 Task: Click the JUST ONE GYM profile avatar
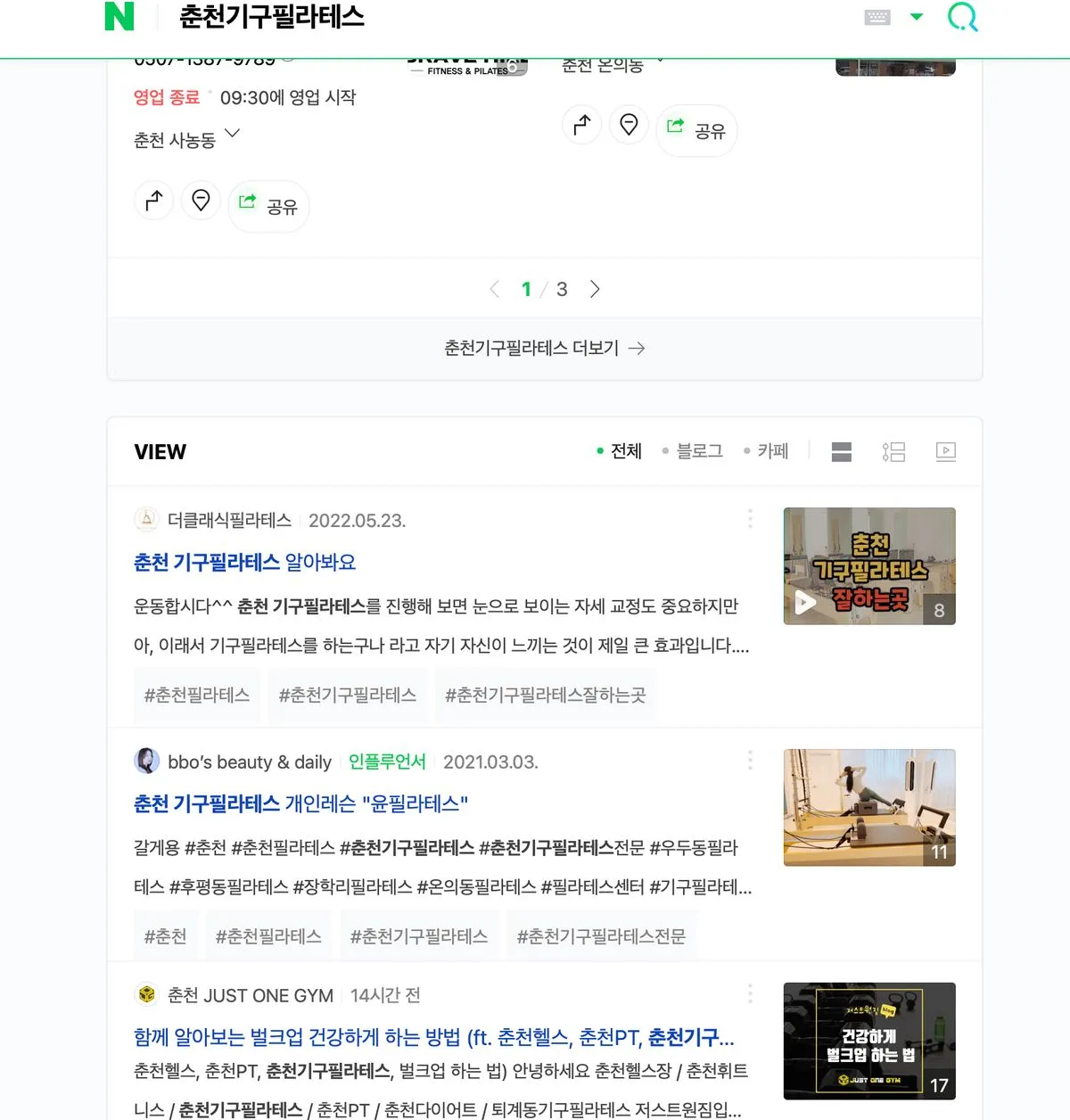click(147, 995)
